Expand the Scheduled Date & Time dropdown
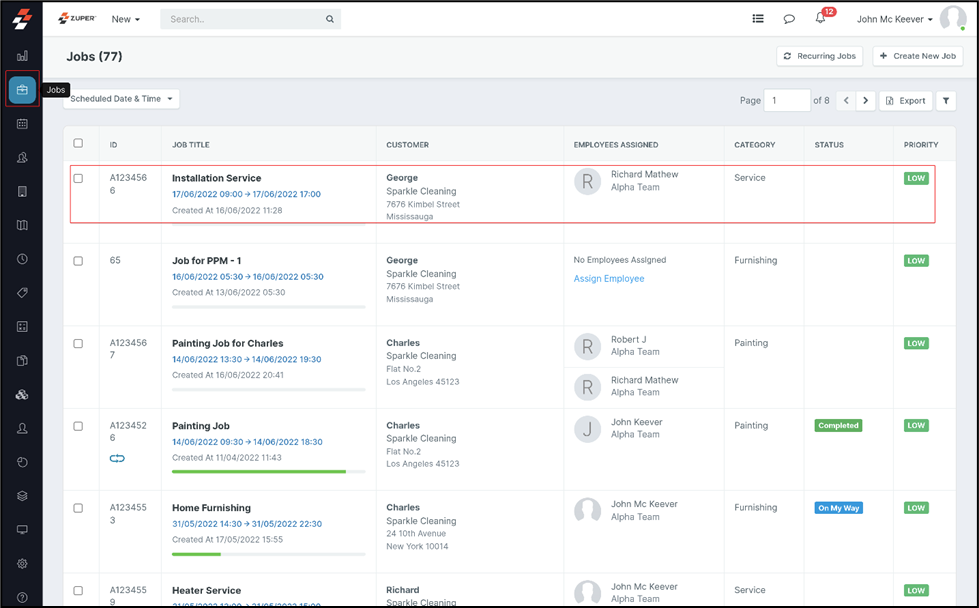 121,99
